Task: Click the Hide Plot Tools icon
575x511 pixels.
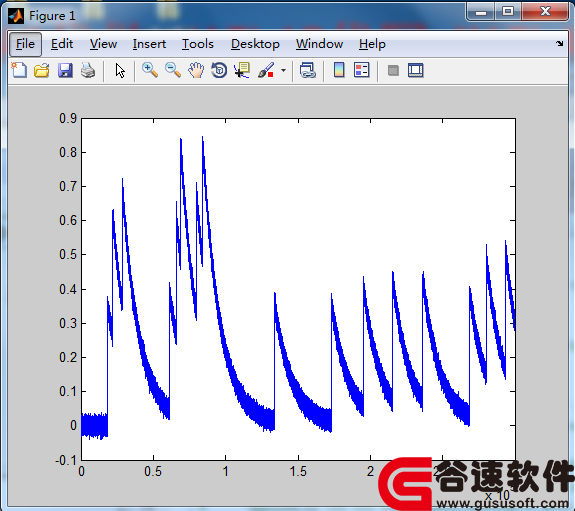Action: [393, 70]
